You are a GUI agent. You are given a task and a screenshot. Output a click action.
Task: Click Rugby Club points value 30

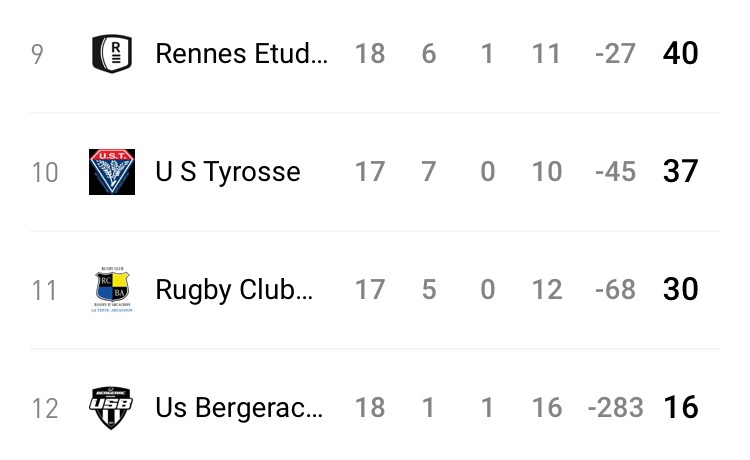(x=680, y=289)
